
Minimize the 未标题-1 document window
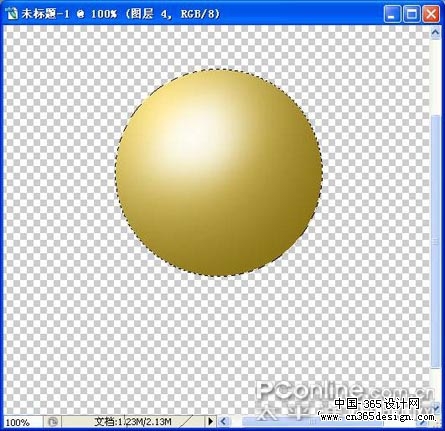(x=392, y=14)
